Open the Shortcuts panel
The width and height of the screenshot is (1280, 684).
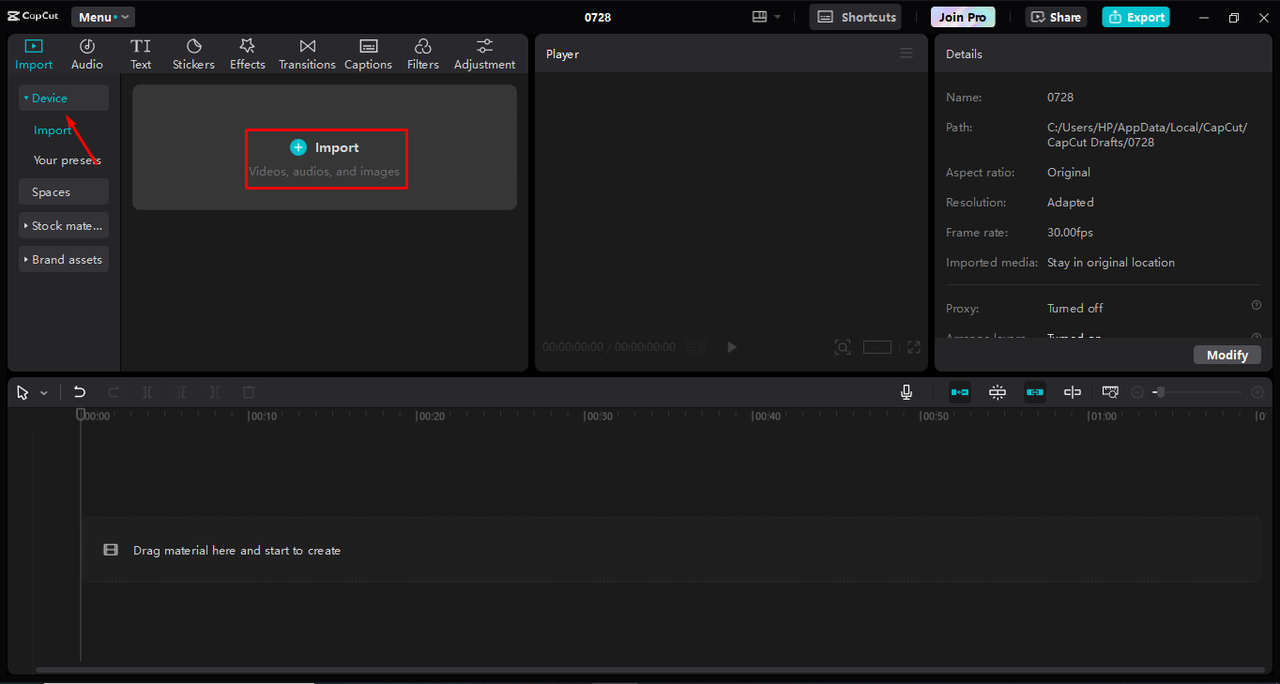coord(855,17)
